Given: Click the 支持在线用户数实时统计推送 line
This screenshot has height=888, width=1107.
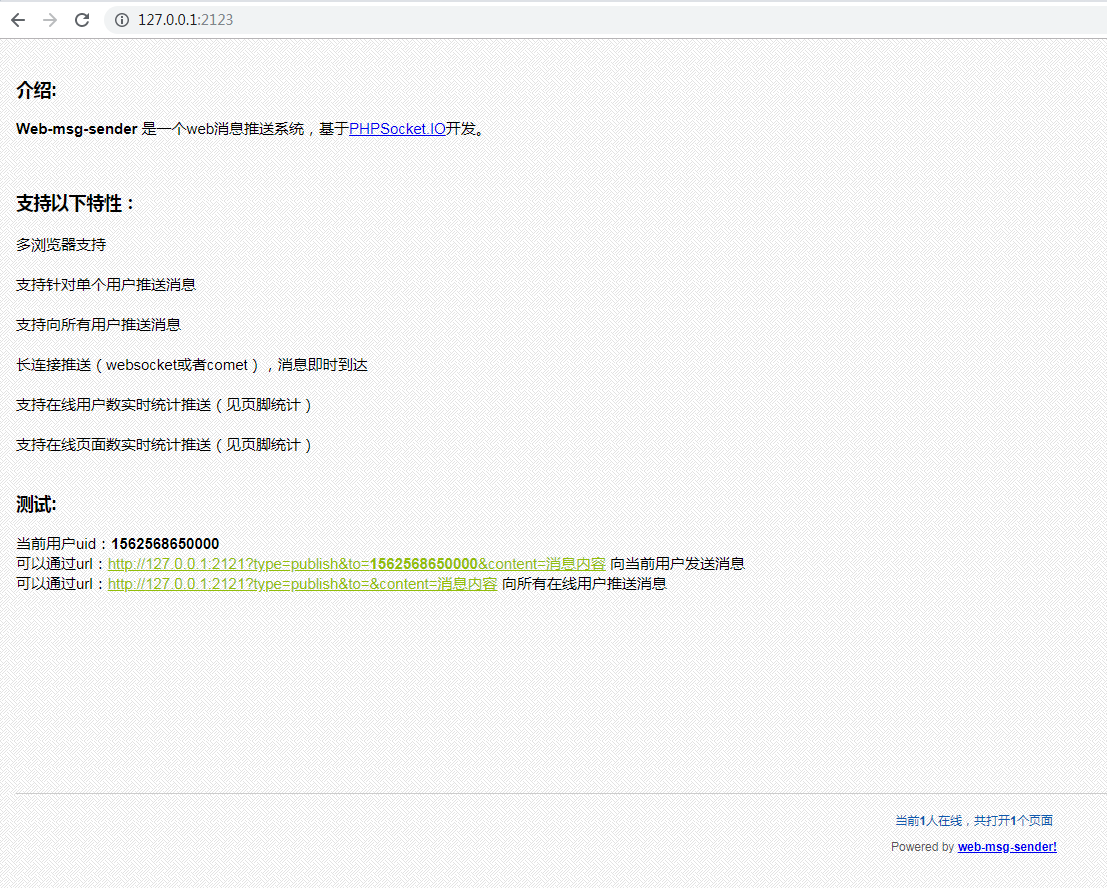Looking at the screenshot, I should [164, 404].
